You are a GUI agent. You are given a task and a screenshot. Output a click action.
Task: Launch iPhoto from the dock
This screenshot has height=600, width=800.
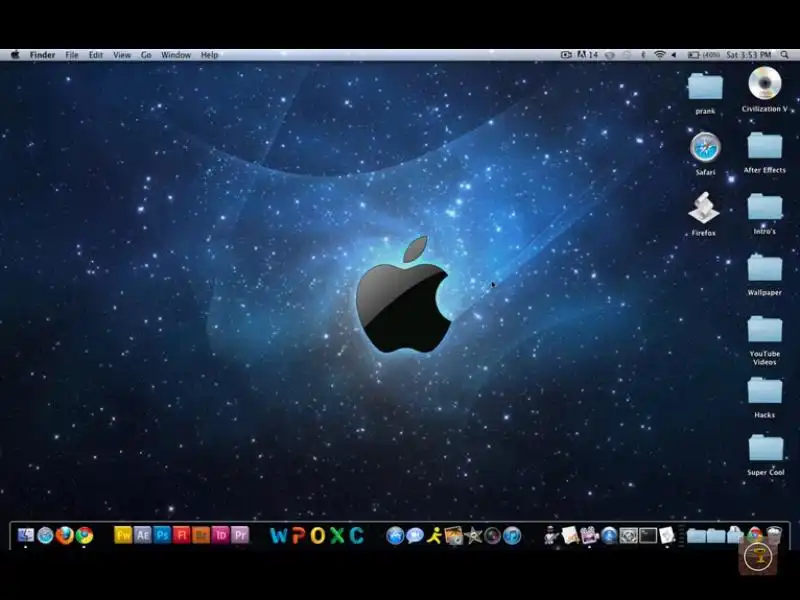[454, 535]
